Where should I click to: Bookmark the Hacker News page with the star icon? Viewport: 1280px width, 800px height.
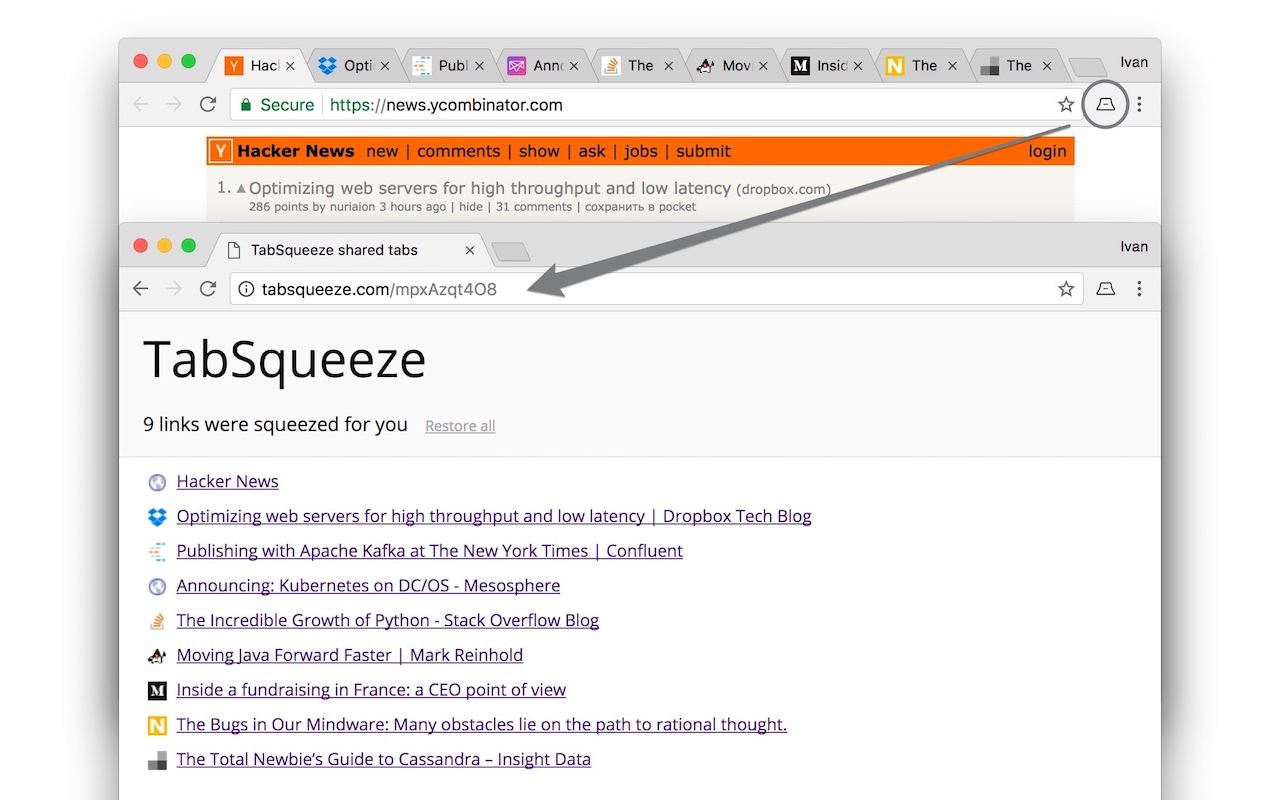coord(1066,104)
